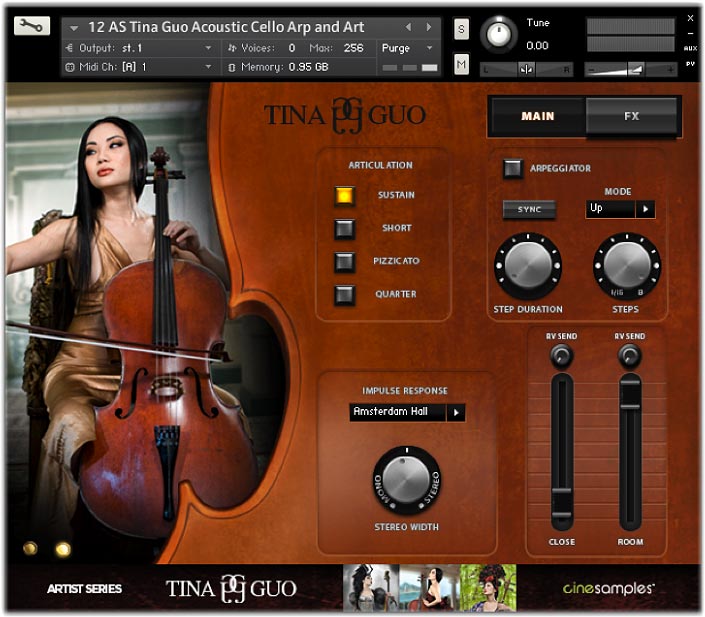This screenshot has height=617, width=705.
Task: Enable the Sustain articulation
Action: pyautogui.click(x=344, y=195)
